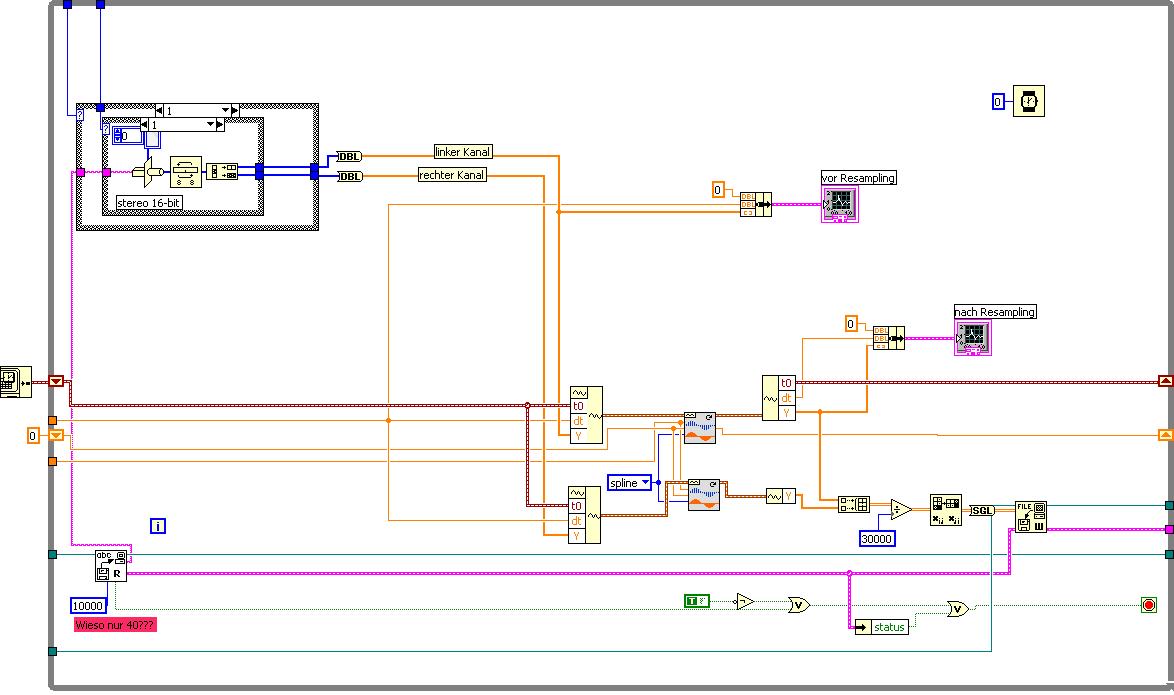Click the loop stop condition terminal

[1149, 604]
